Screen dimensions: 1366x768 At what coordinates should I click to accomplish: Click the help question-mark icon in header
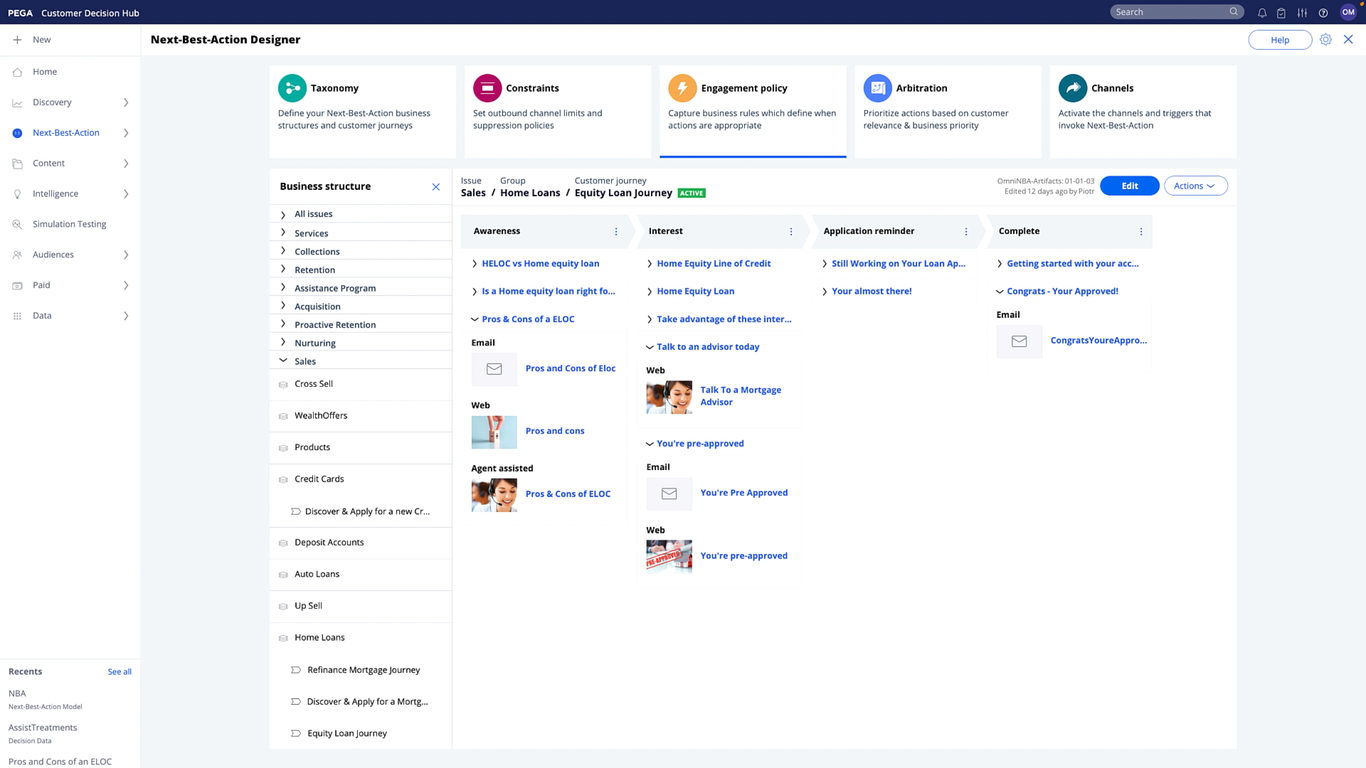coord(1322,12)
